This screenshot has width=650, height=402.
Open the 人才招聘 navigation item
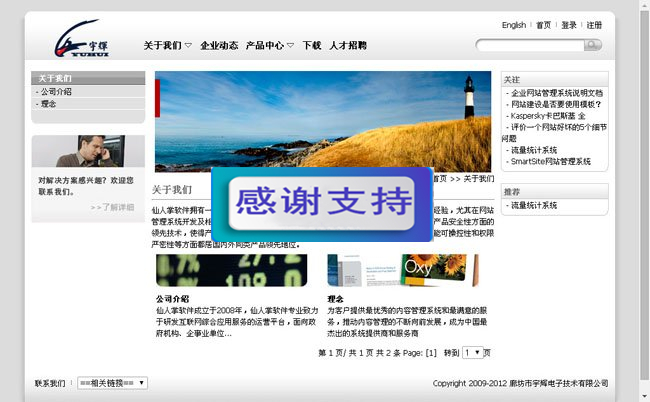(348, 45)
